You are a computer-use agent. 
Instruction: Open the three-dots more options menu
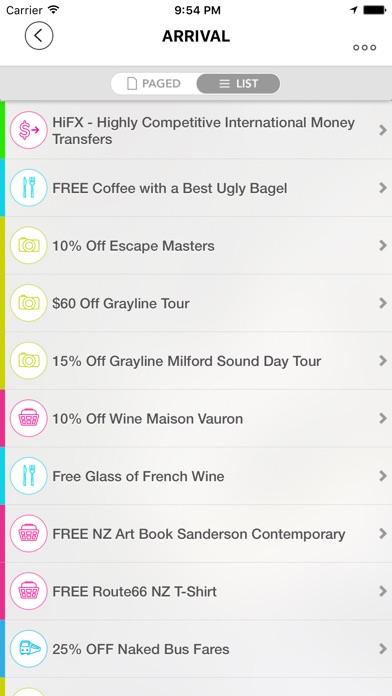click(364, 47)
